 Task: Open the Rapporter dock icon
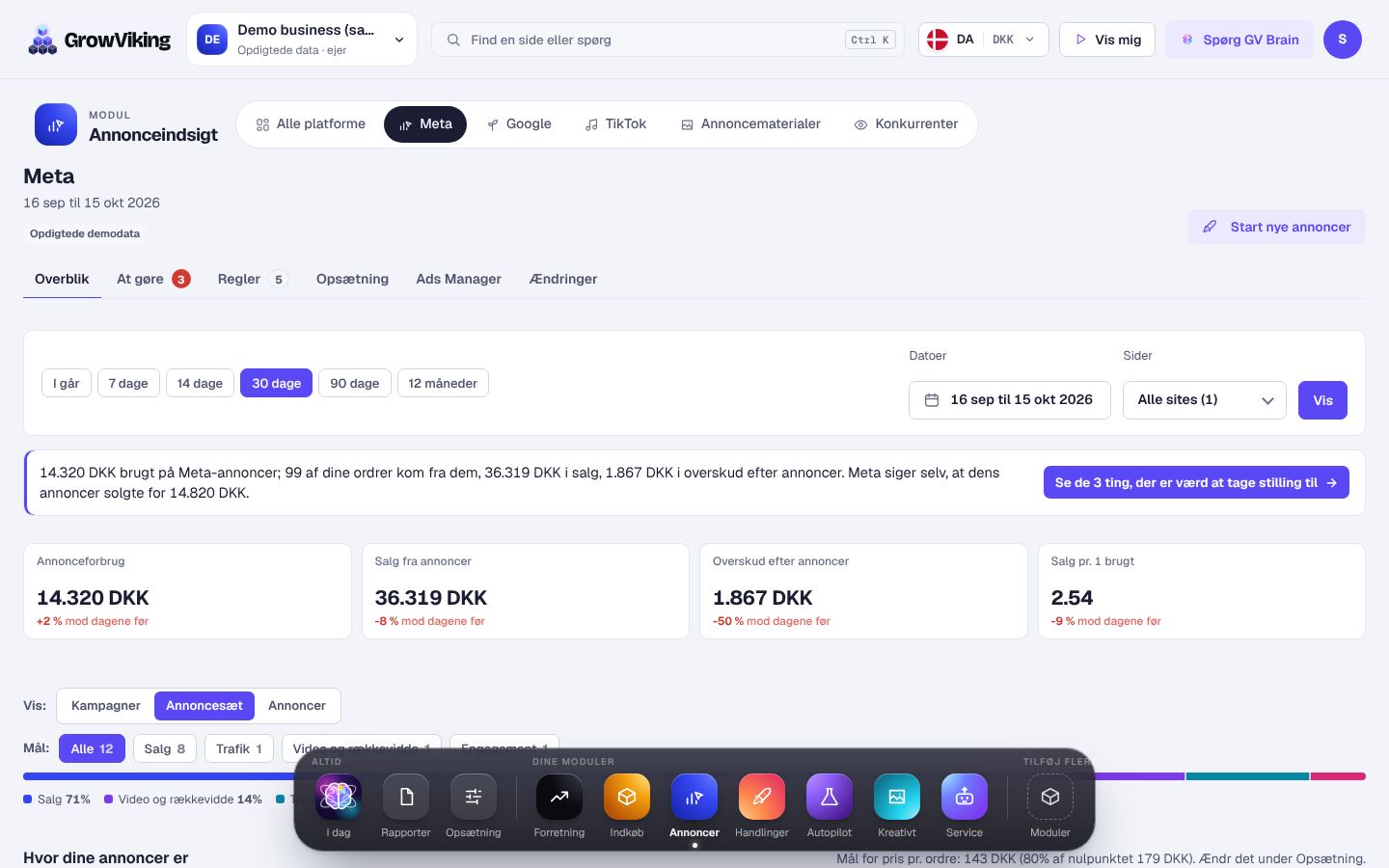406,797
